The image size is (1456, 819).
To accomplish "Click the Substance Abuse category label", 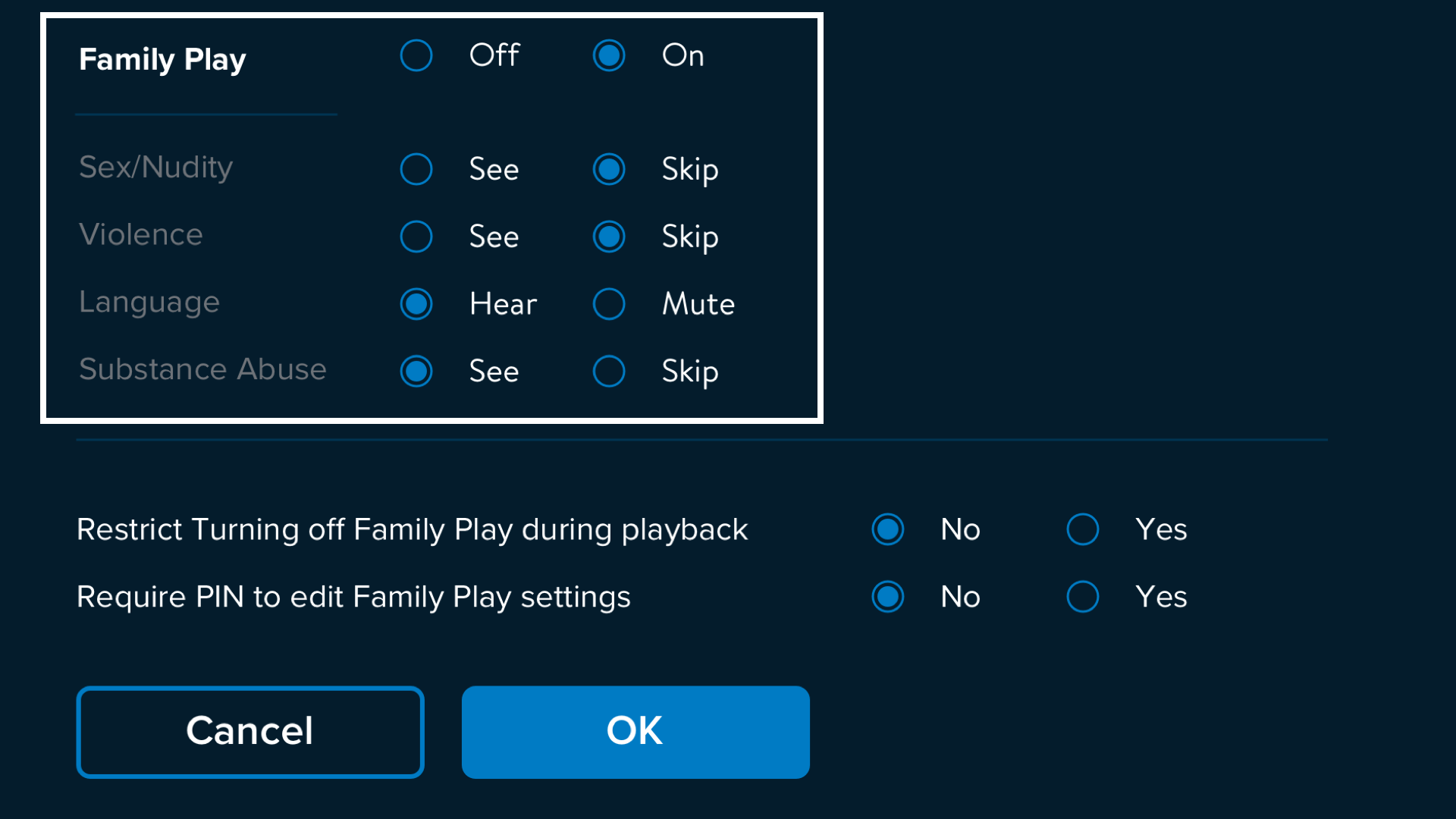I will click(x=202, y=369).
